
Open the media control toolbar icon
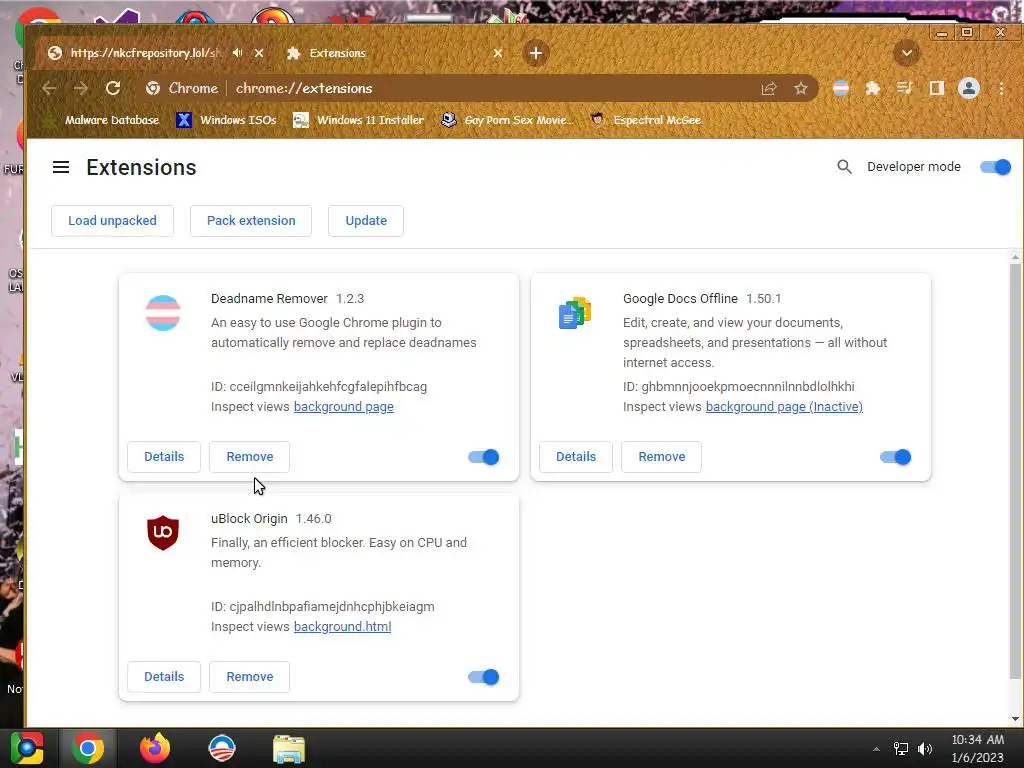point(904,88)
